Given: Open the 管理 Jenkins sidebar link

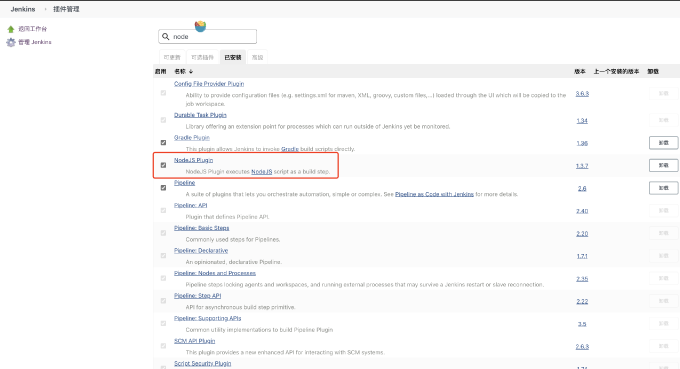Looking at the screenshot, I should pos(35,42).
